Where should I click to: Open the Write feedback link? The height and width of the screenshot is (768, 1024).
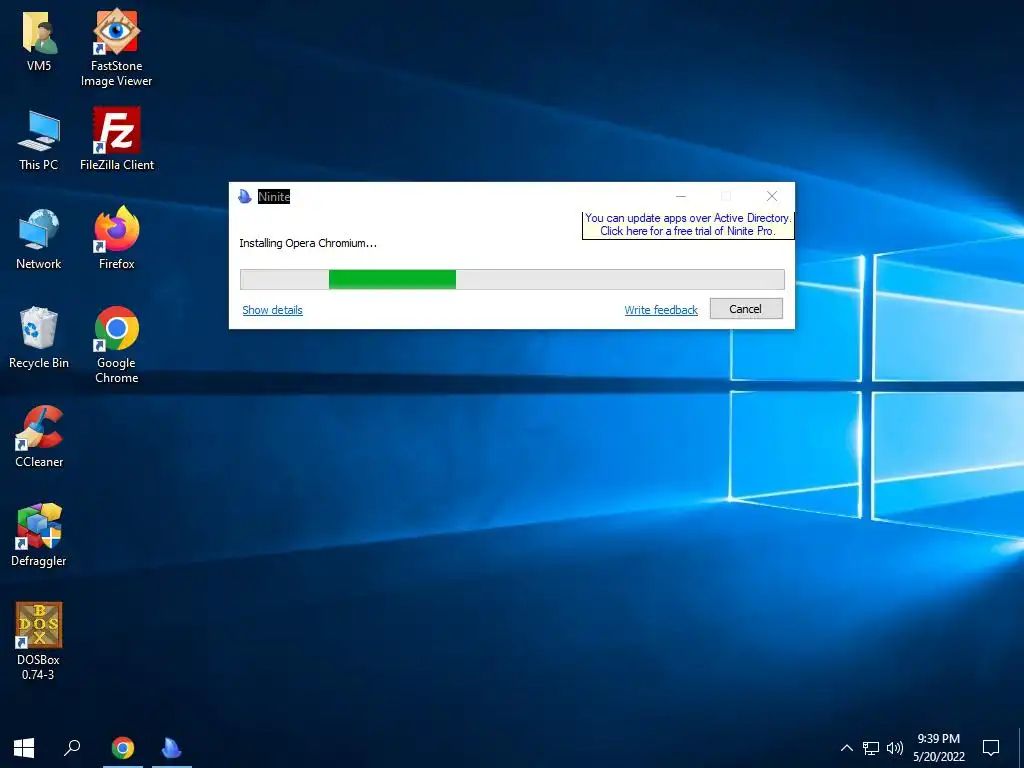click(x=661, y=310)
